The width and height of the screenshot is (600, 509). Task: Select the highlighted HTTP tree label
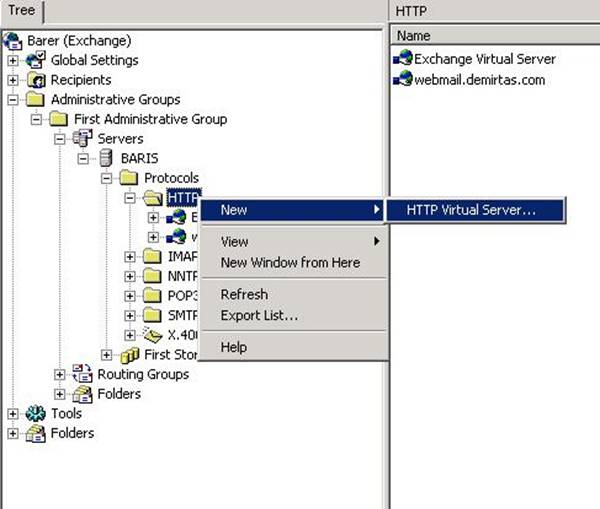pos(184,198)
